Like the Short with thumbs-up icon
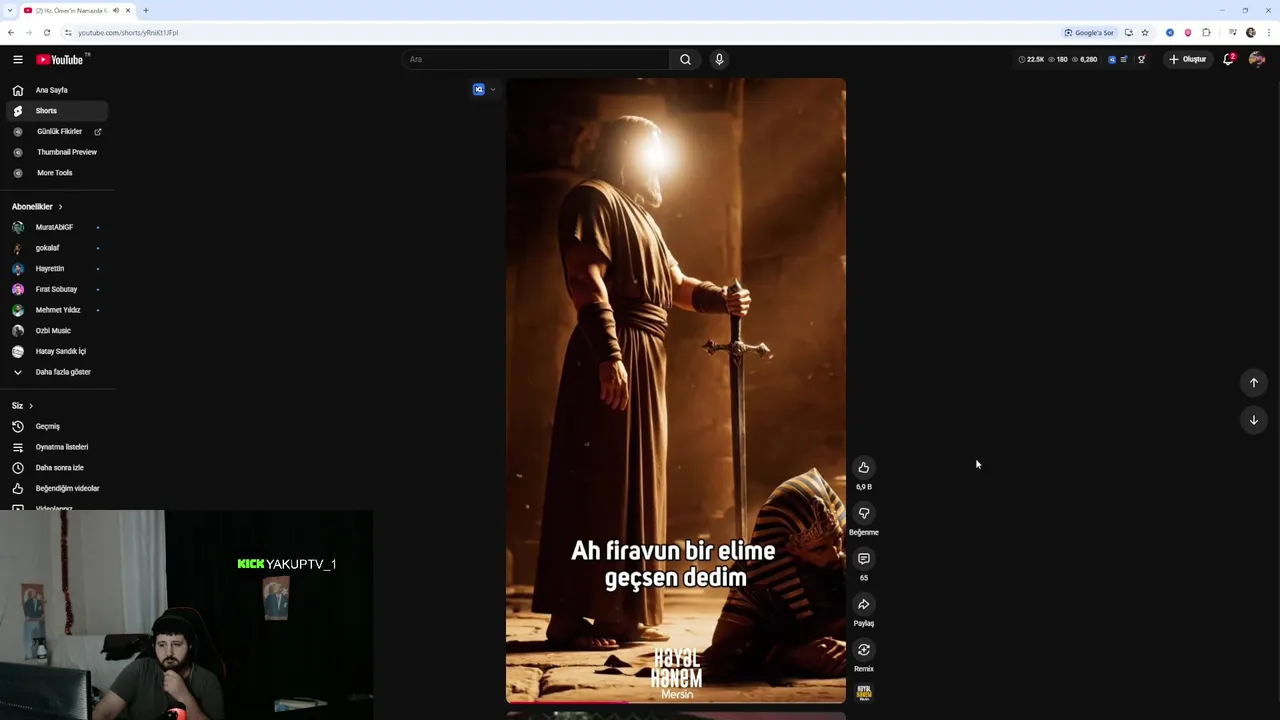This screenshot has width=1280, height=720. (x=864, y=467)
